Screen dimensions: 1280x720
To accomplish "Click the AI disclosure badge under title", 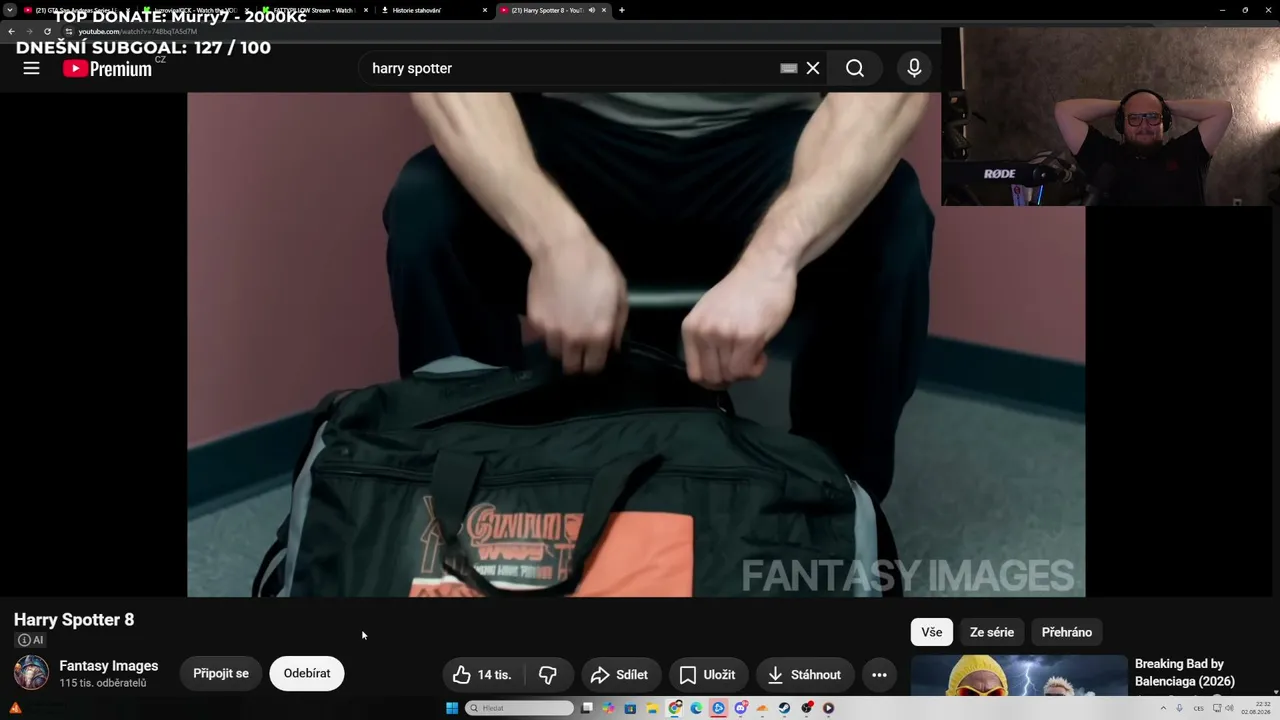I will [31, 640].
